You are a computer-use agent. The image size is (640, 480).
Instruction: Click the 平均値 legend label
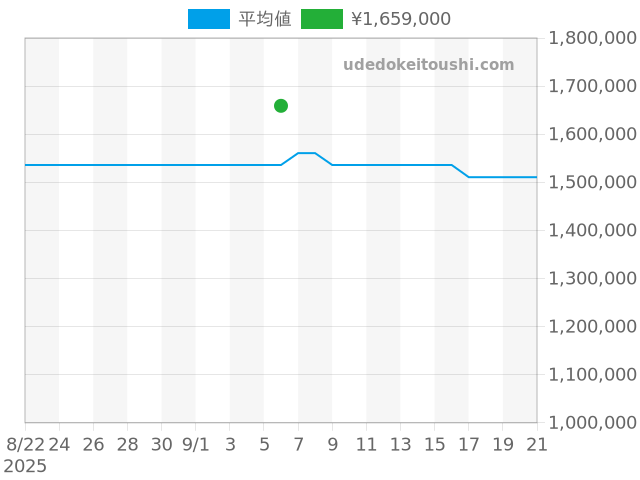[x=264, y=19]
